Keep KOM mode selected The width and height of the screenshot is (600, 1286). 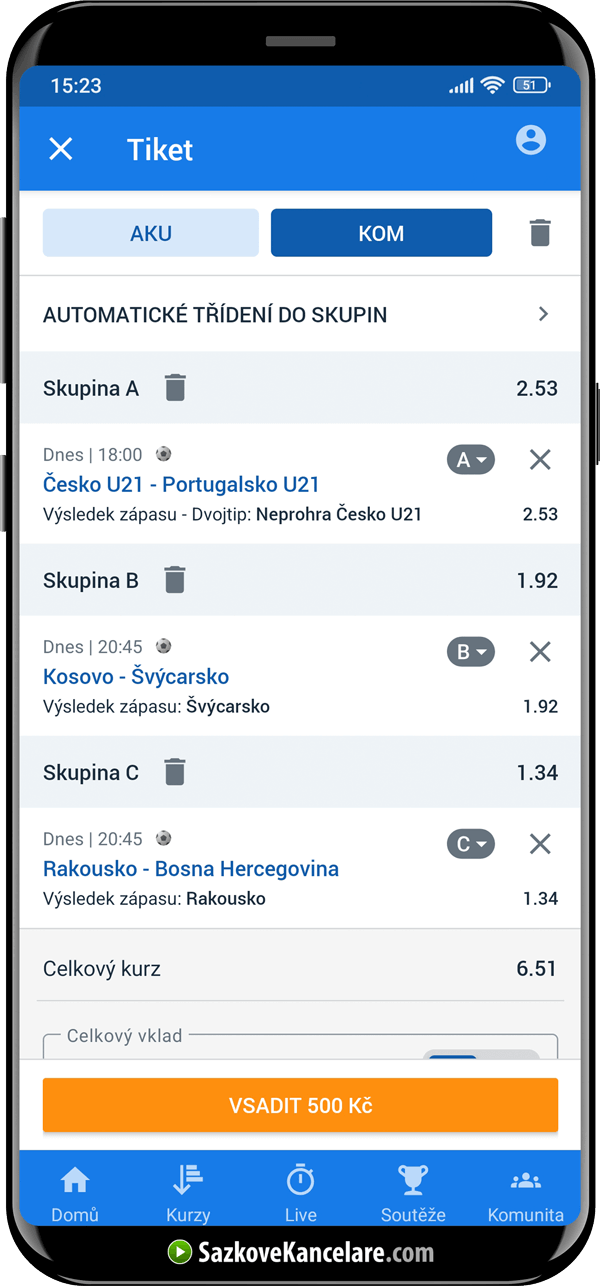pos(381,232)
